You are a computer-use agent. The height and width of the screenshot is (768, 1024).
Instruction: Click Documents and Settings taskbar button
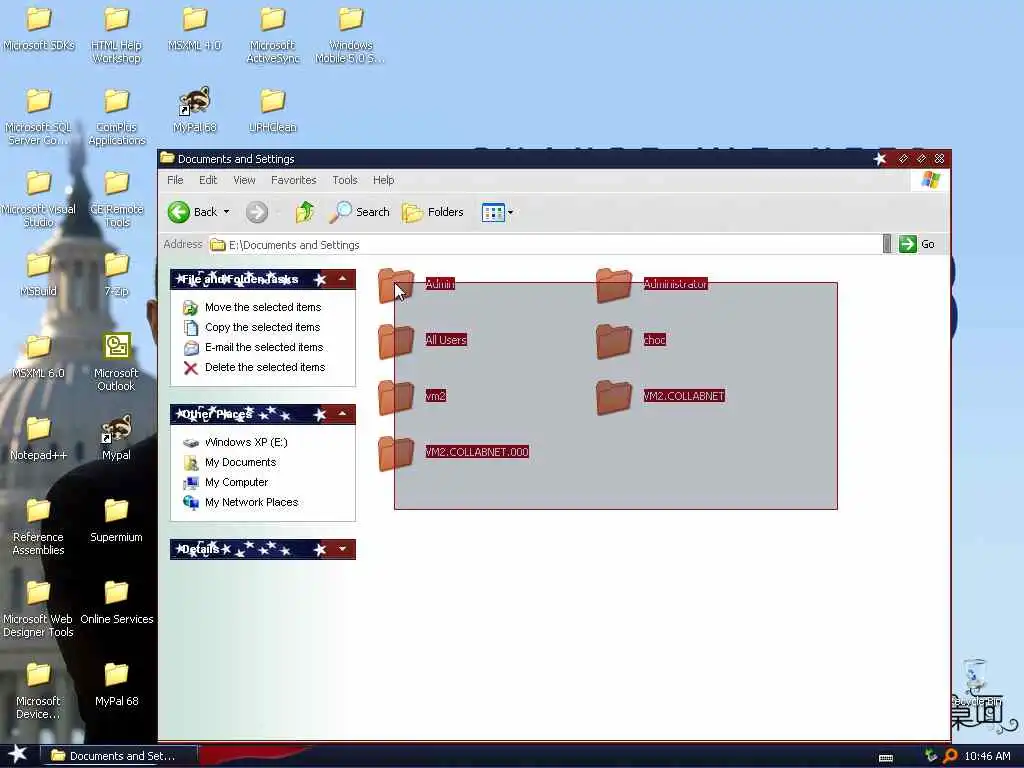(x=119, y=756)
